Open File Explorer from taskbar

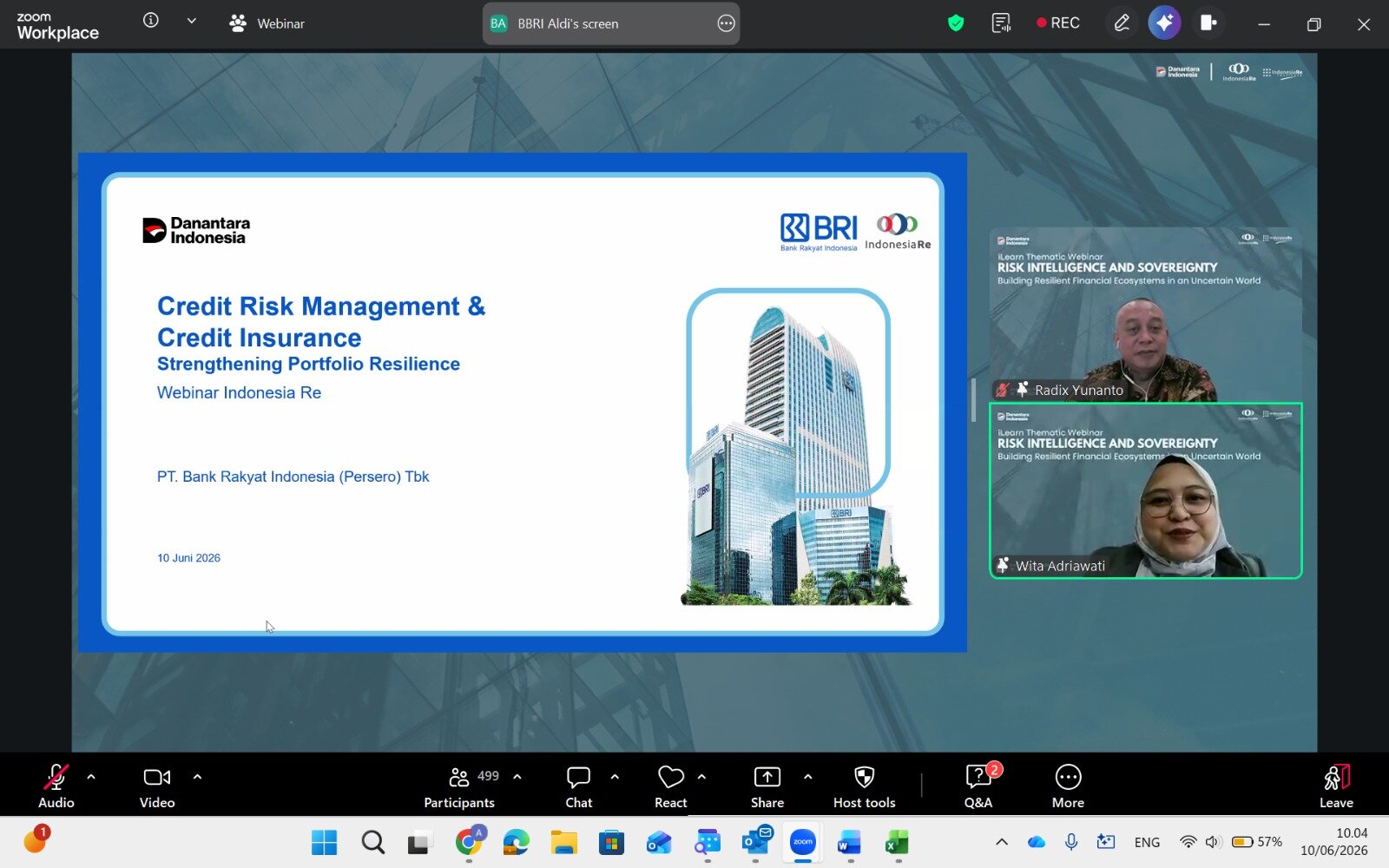564,842
